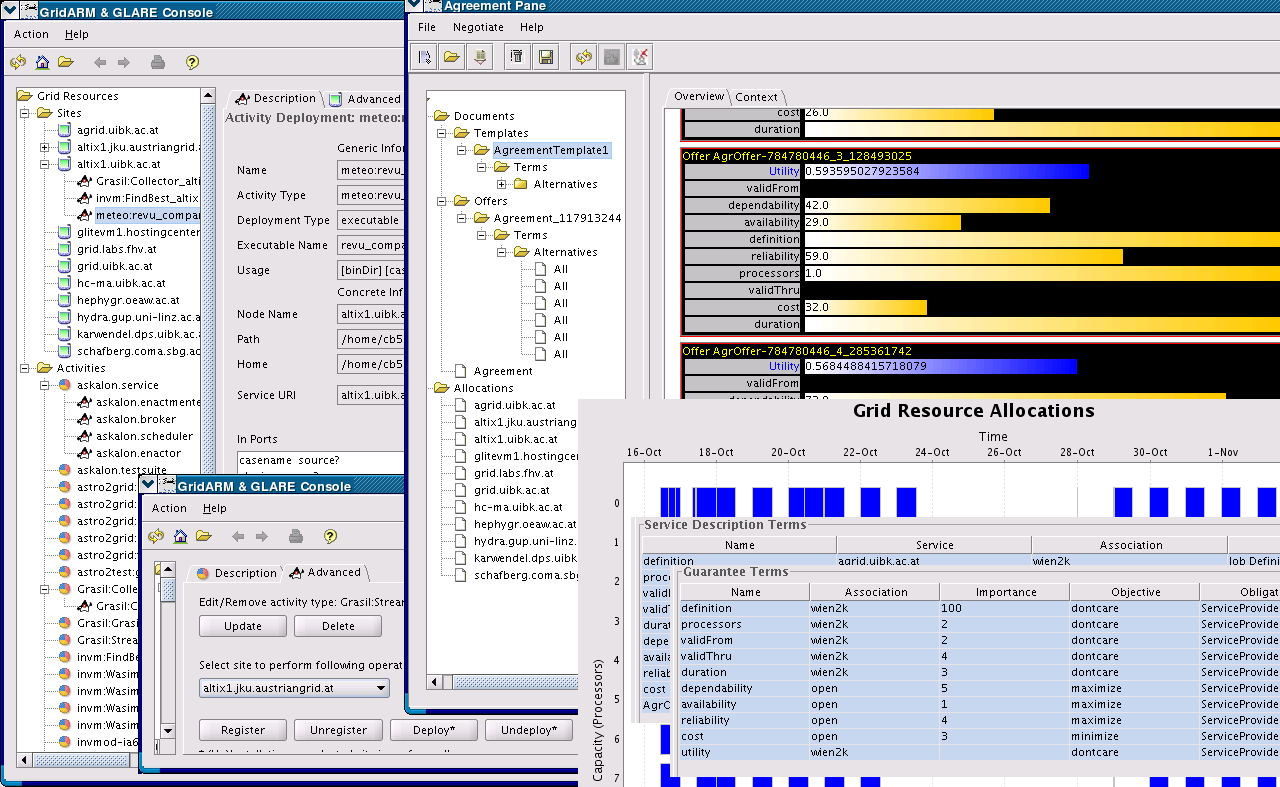Switch to the Context tab in Agreement Pane
Image resolution: width=1280 pixels, height=787 pixels.
pos(757,96)
